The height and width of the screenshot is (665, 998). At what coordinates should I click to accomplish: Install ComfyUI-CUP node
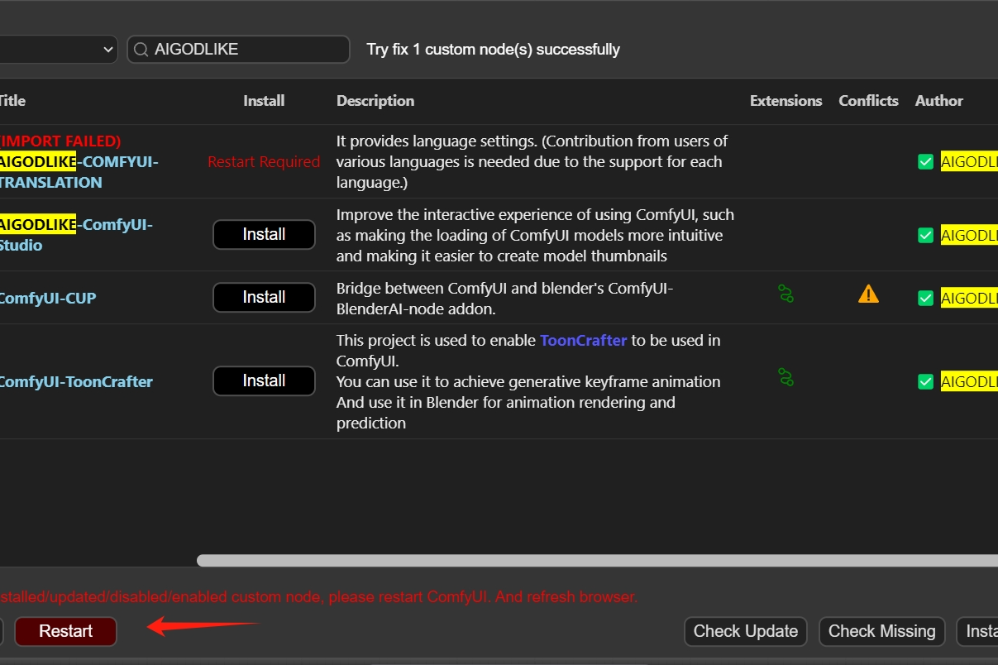(264, 297)
